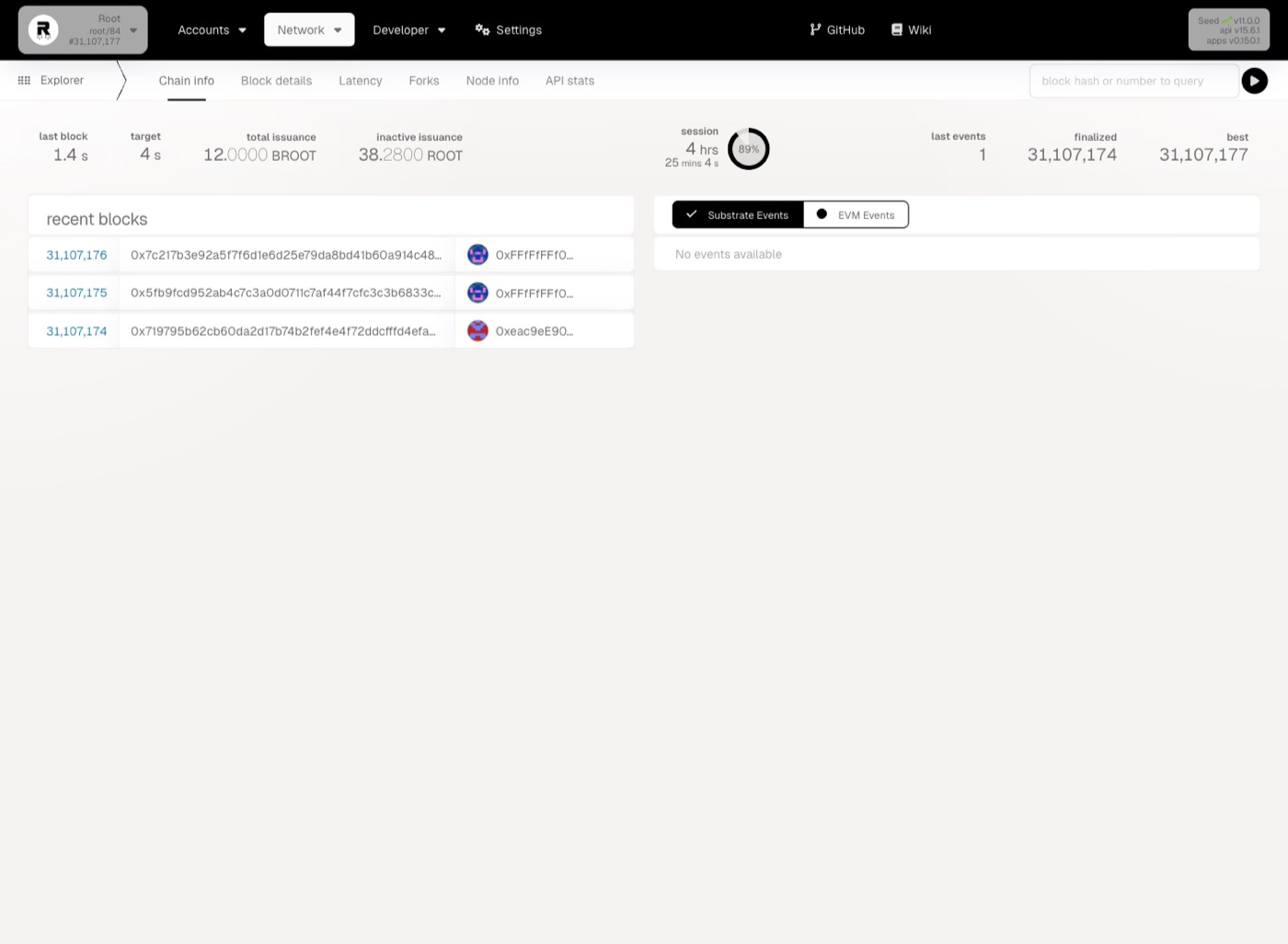Click the 'No events available' message
Screen dimensions: 1288x944
coord(729,254)
